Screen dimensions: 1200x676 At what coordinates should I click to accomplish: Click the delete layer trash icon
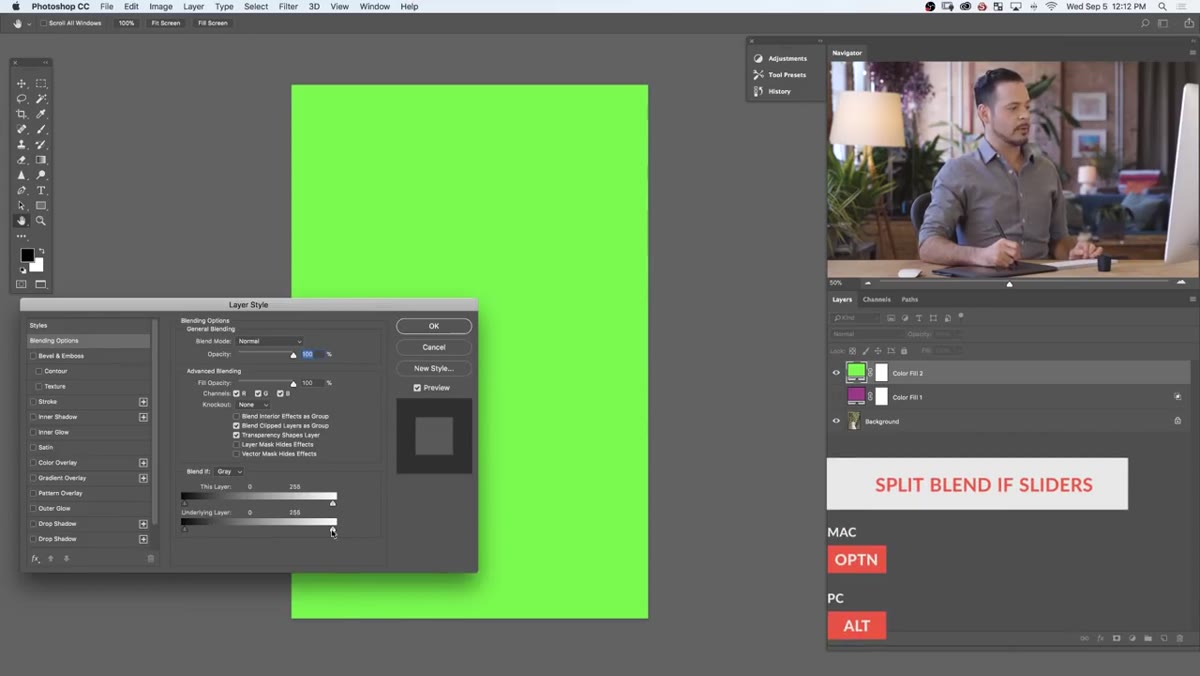1180,638
